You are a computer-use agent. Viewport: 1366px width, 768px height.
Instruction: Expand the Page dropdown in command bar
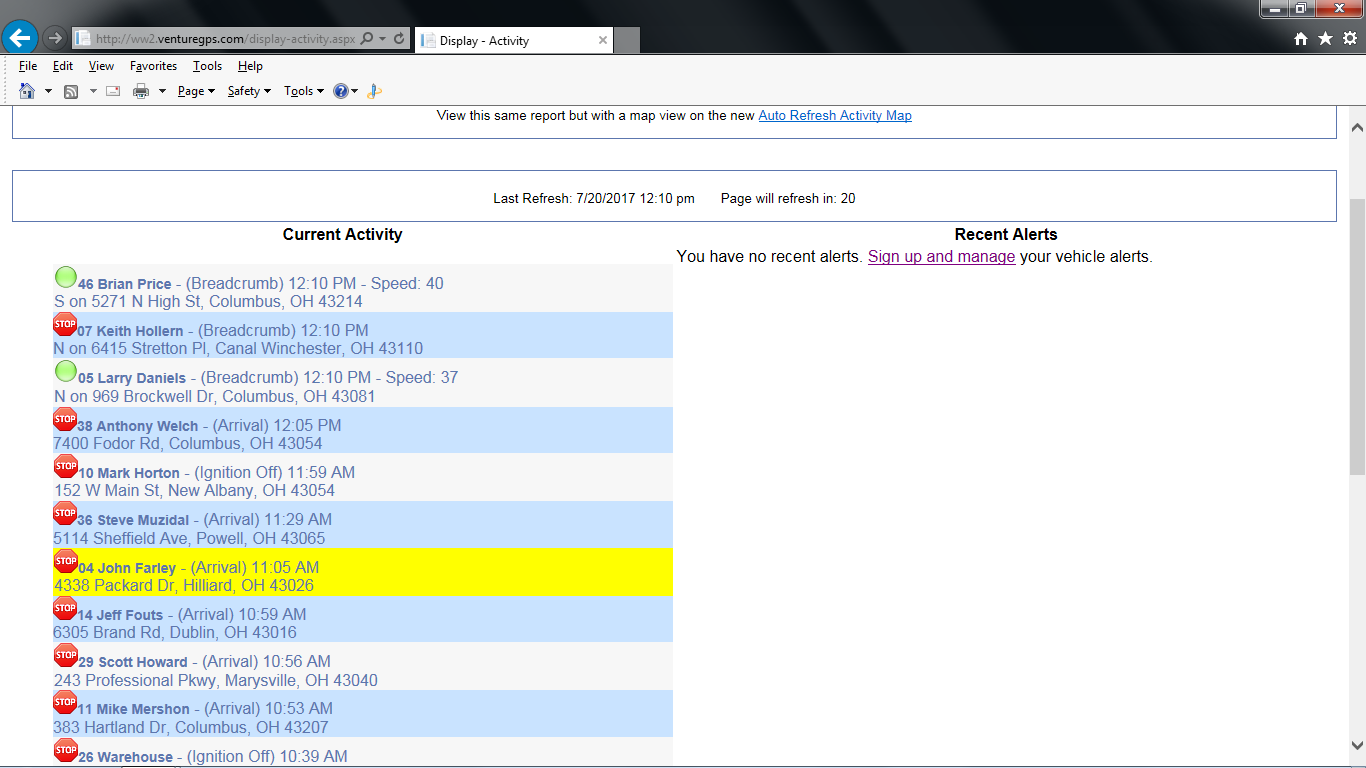pyautogui.click(x=196, y=91)
